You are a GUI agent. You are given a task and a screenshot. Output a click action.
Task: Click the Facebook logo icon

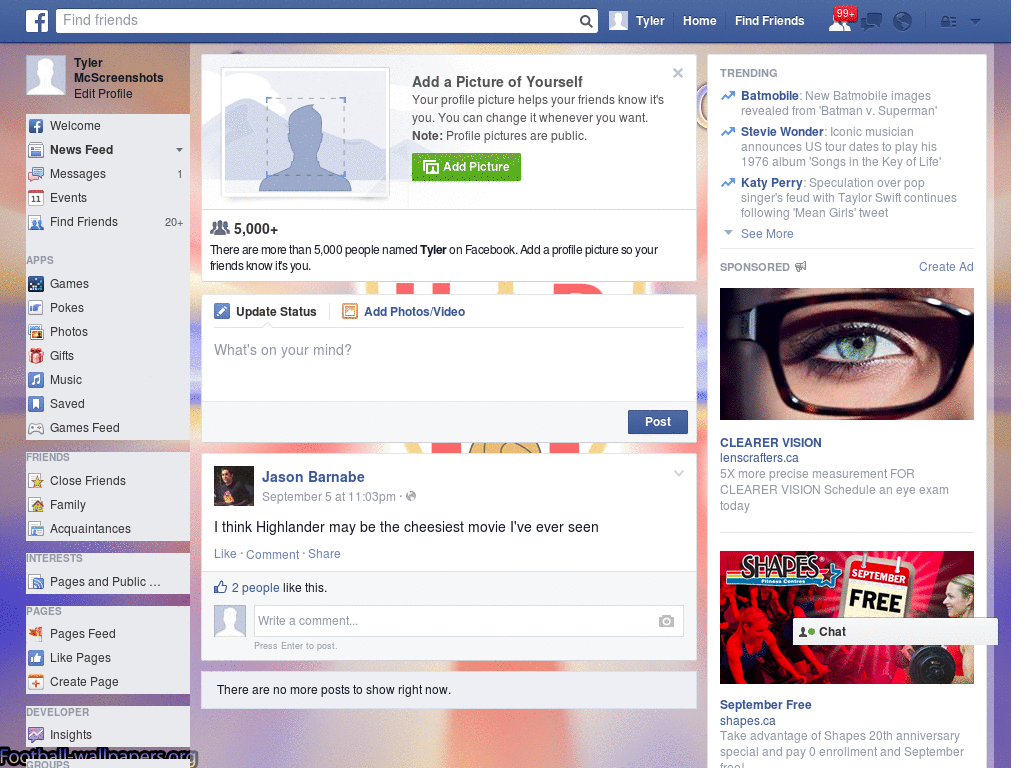pyautogui.click(x=37, y=21)
